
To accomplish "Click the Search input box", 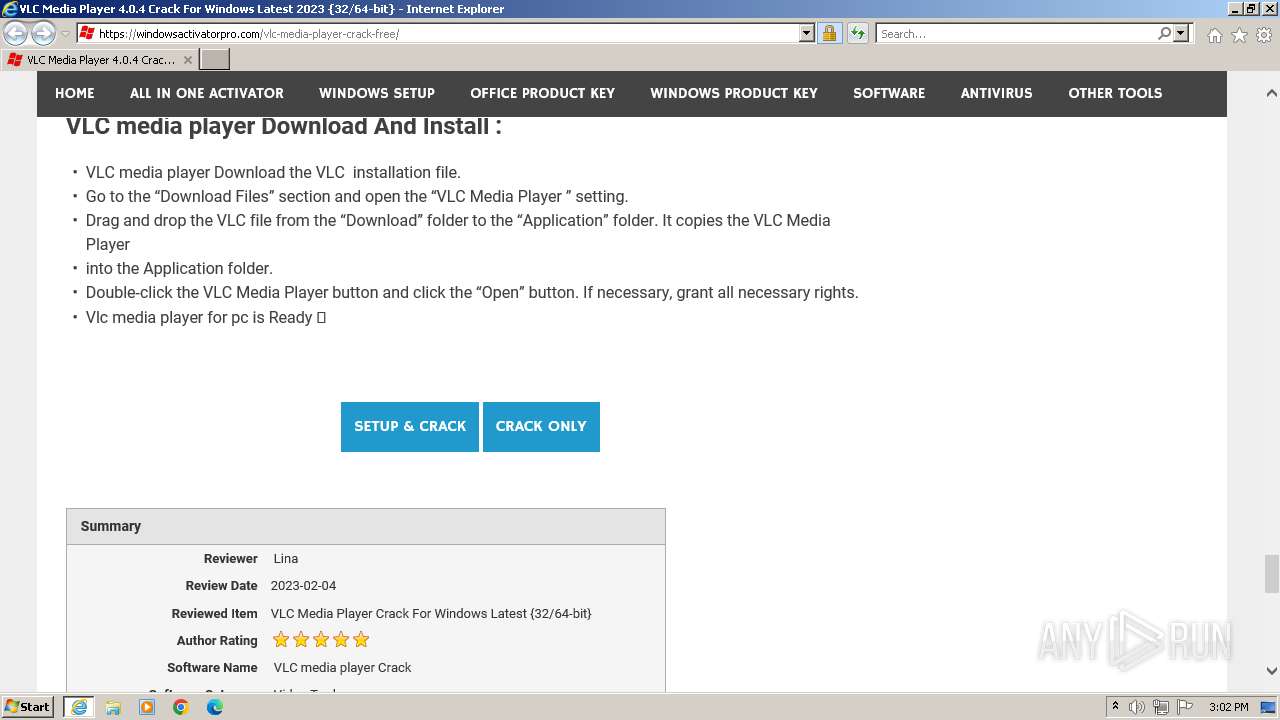I will pyautogui.click(x=1017, y=34).
